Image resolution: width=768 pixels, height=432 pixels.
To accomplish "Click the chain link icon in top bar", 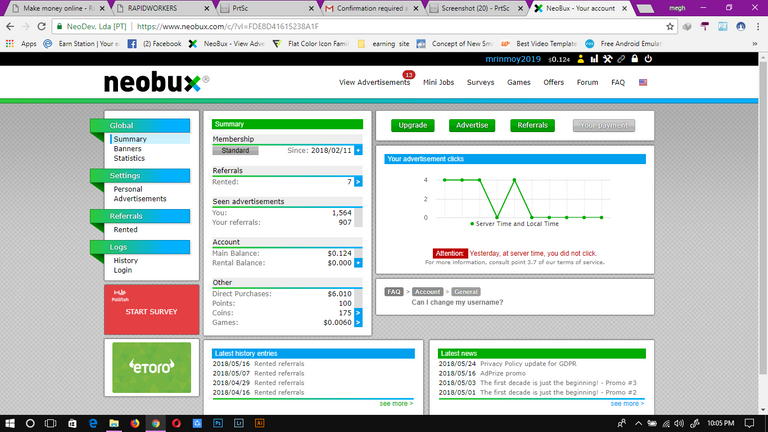I will [x=621, y=59].
